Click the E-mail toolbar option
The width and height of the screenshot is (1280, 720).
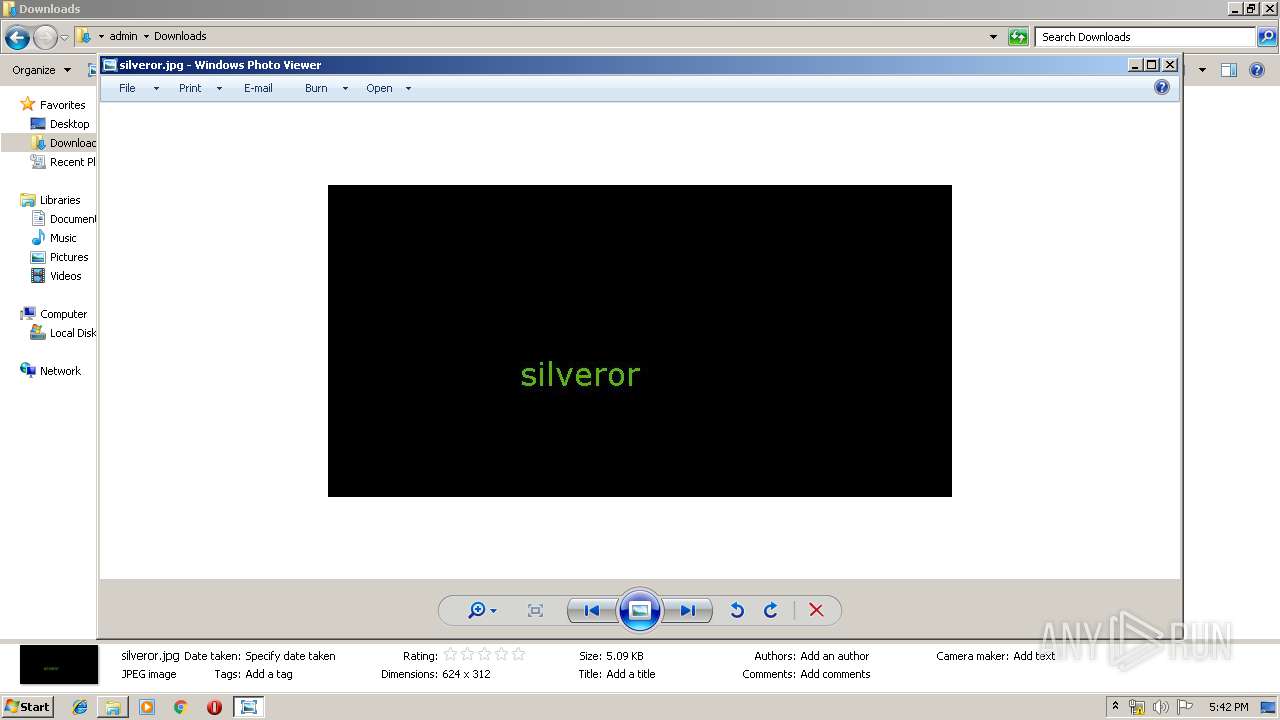point(258,88)
